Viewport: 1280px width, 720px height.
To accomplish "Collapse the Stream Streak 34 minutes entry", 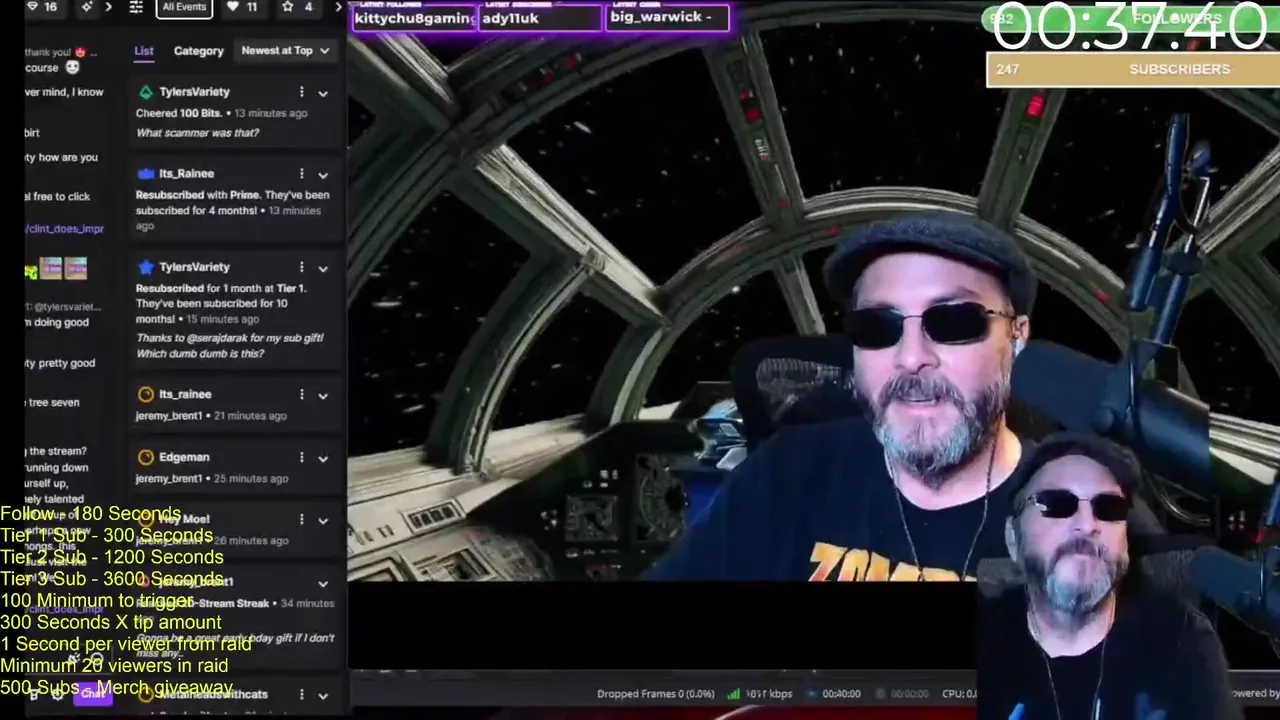I will coord(323,583).
